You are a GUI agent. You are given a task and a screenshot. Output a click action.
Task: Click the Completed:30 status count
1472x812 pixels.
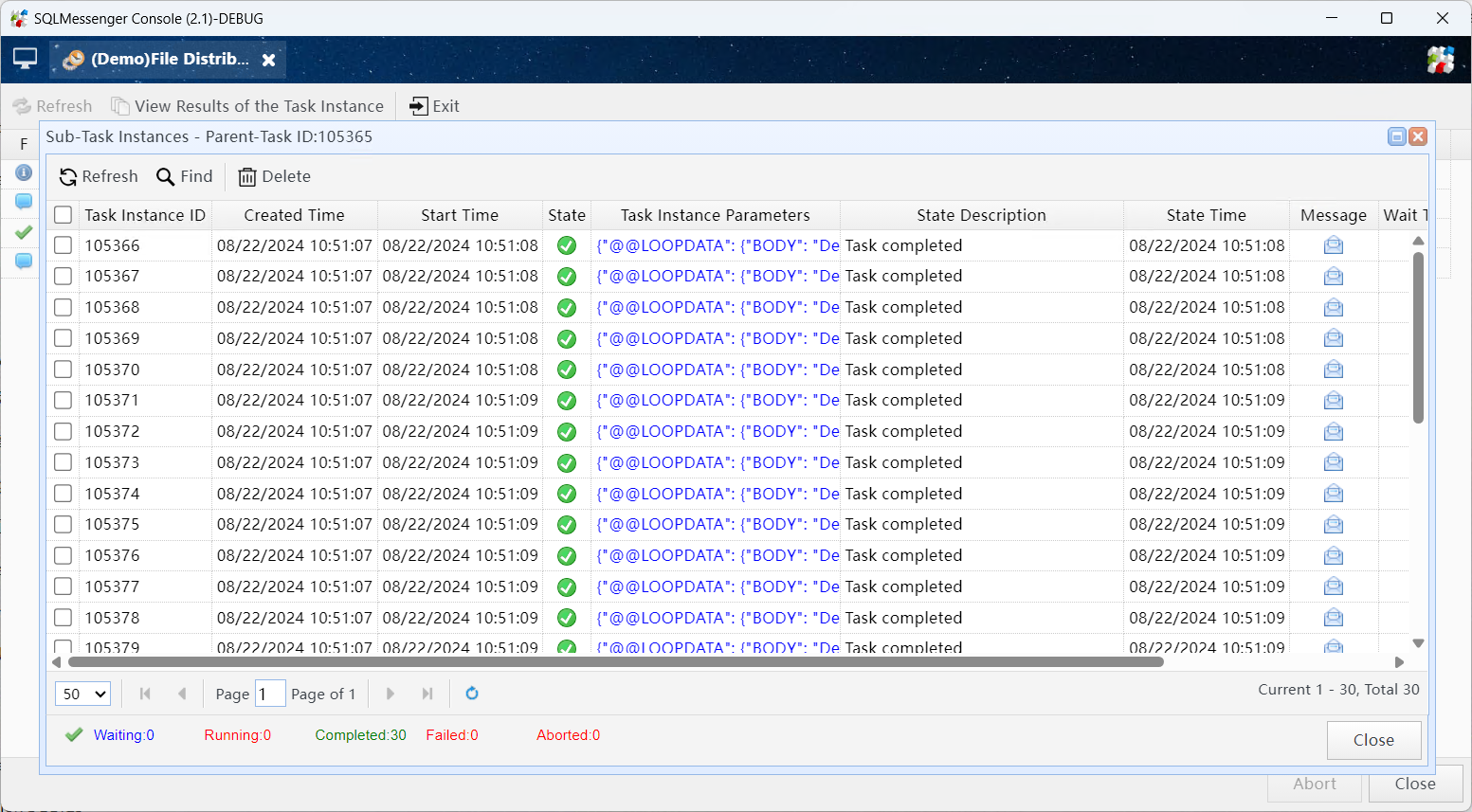click(x=360, y=735)
